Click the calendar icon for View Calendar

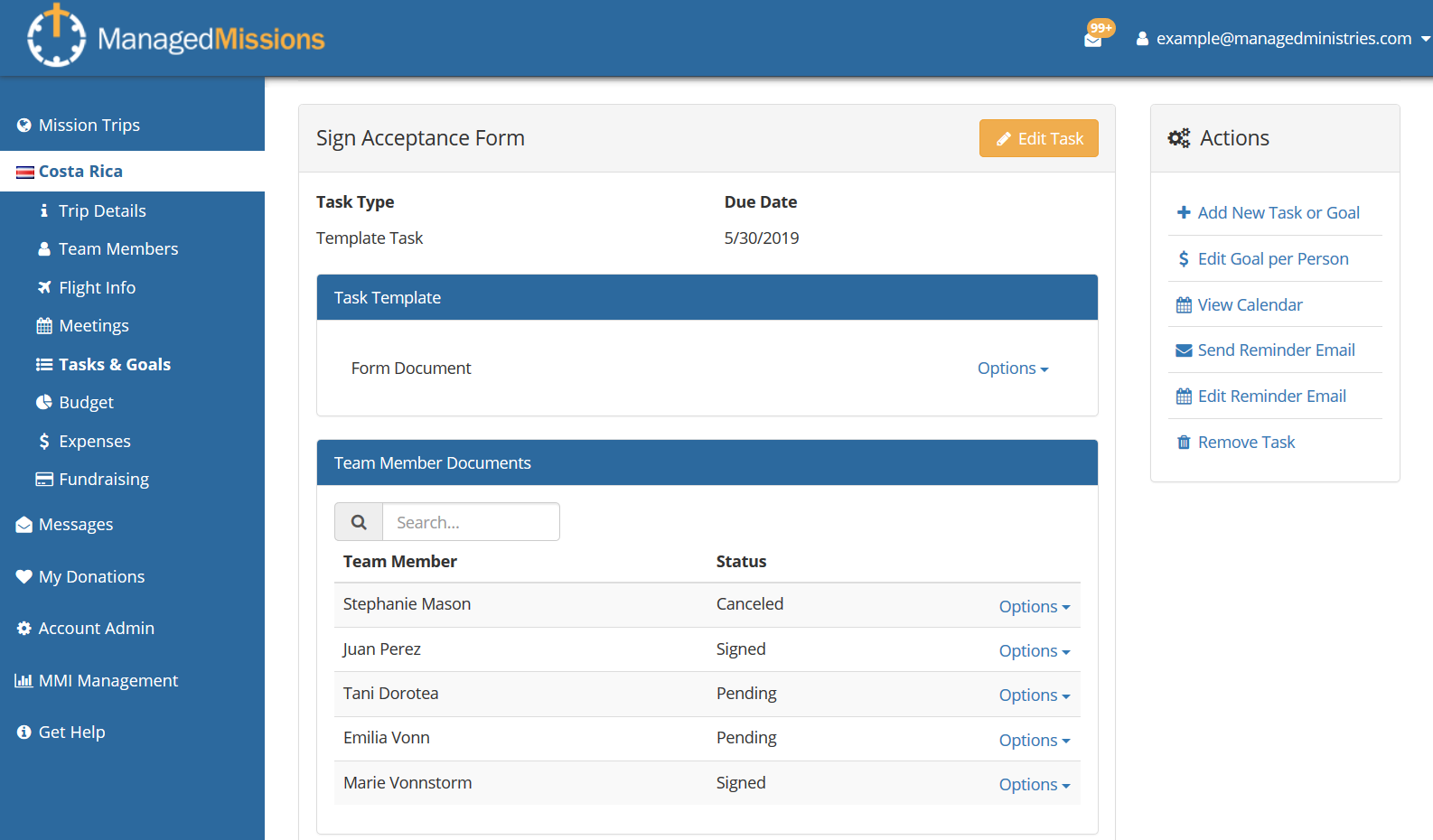(1184, 304)
